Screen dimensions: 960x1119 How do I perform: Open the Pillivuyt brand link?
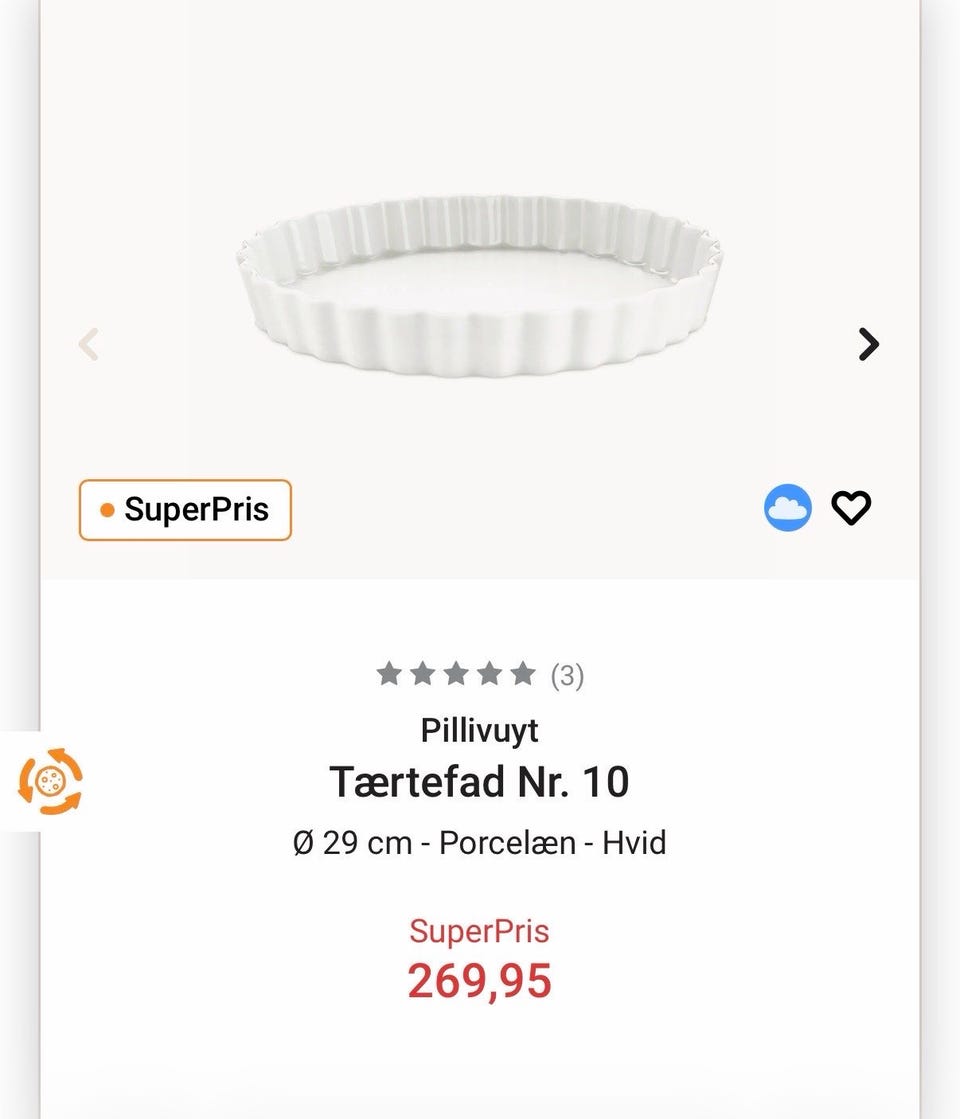coord(480,731)
